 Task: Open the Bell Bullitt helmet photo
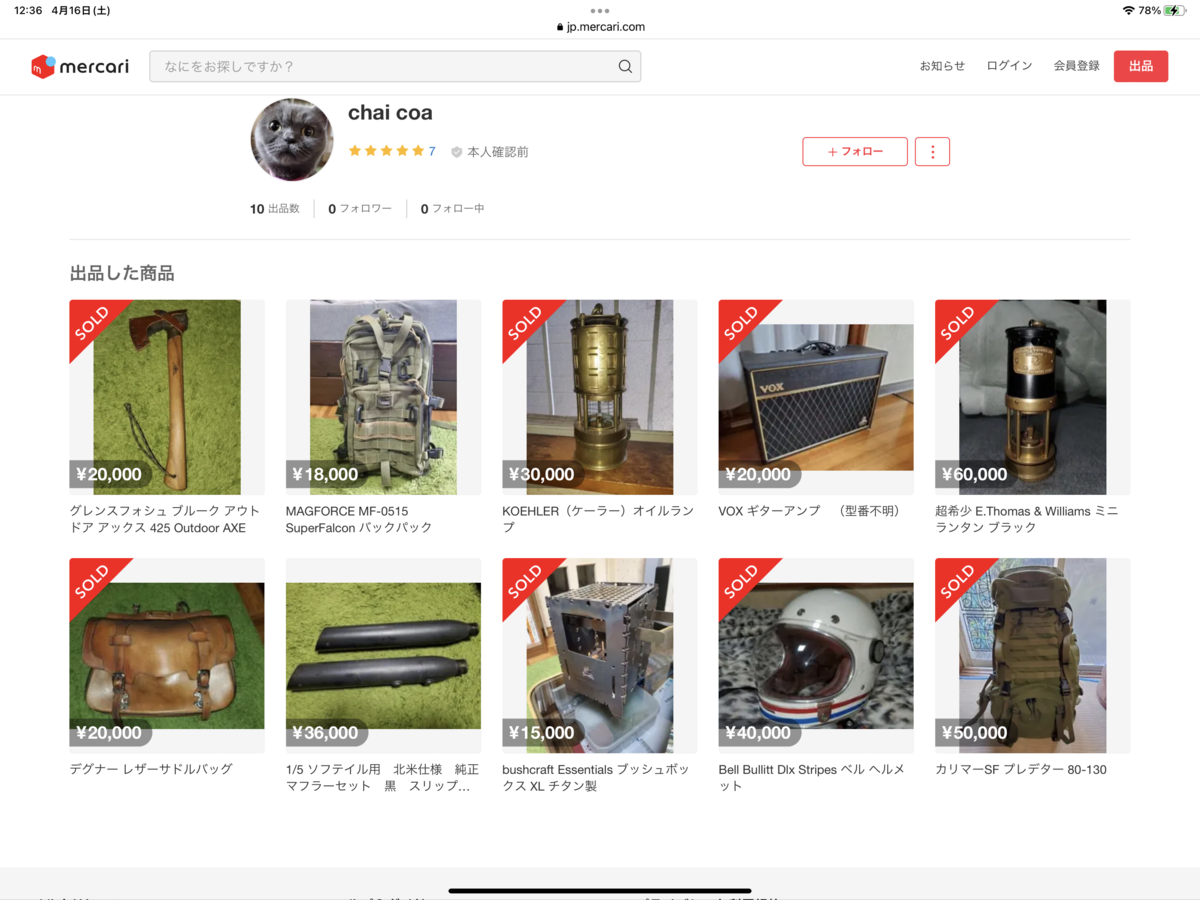click(x=816, y=656)
